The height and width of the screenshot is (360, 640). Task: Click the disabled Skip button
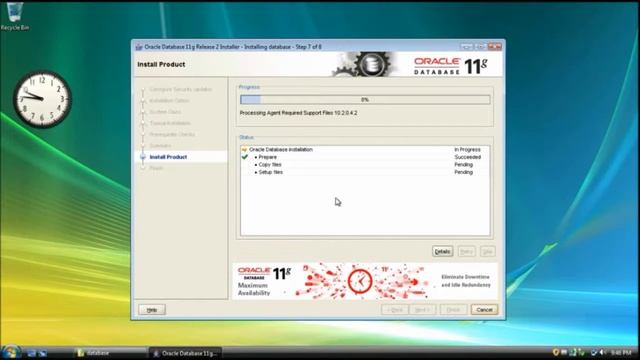(x=487, y=251)
